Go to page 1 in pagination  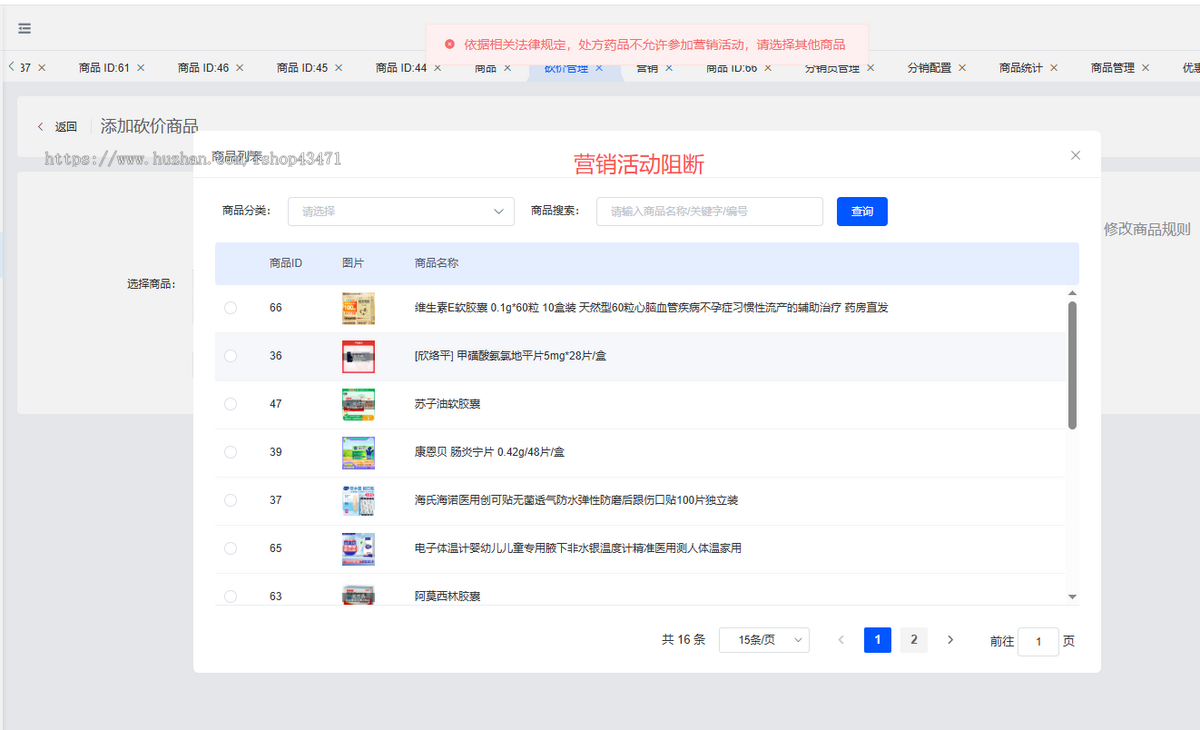tap(877, 640)
